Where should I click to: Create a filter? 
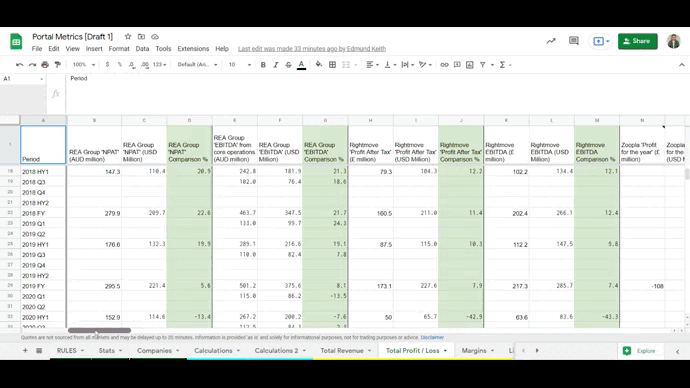483,65
